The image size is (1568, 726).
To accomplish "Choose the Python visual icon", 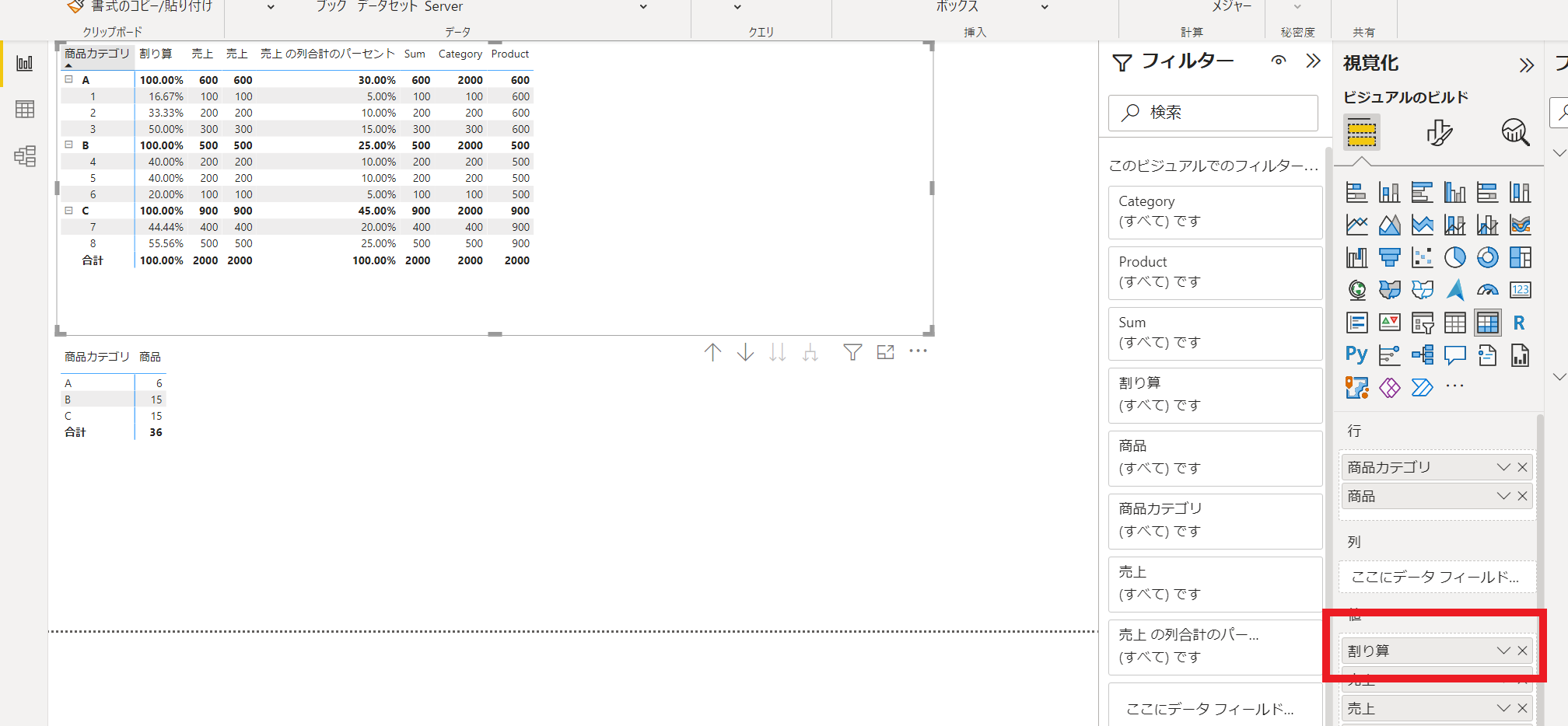I will coord(1356,355).
